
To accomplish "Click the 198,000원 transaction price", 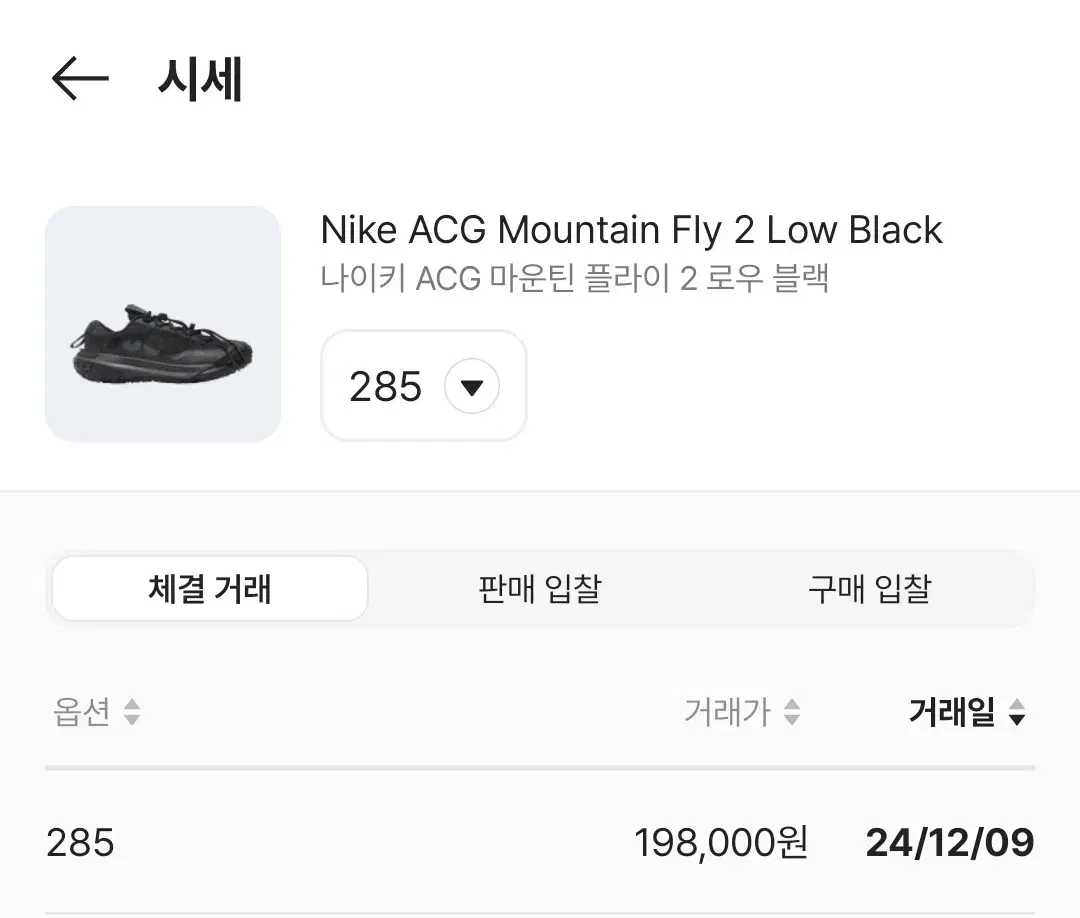I will (720, 843).
